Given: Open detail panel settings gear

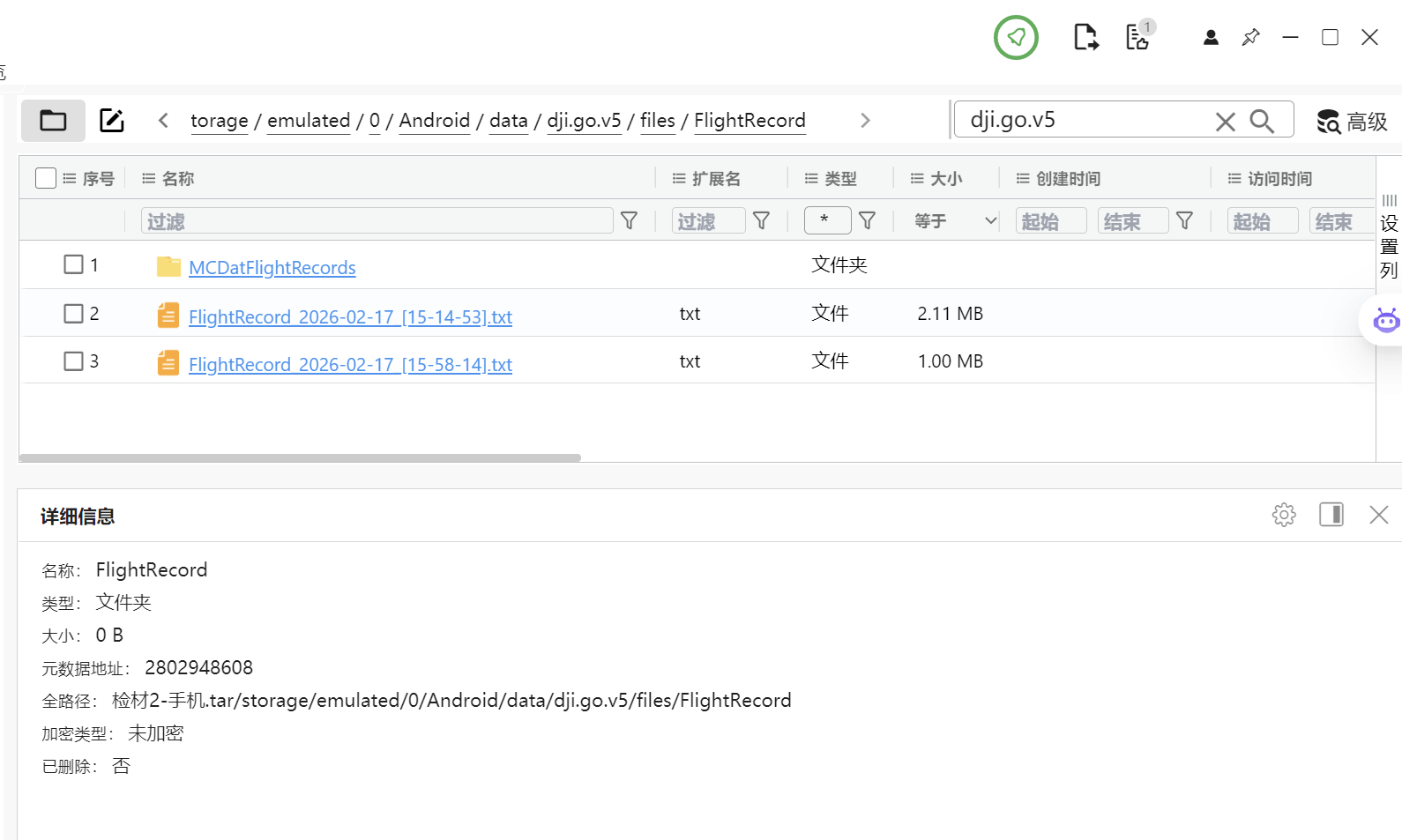Looking at the screenshot, I should click(x=1284, y=515).
